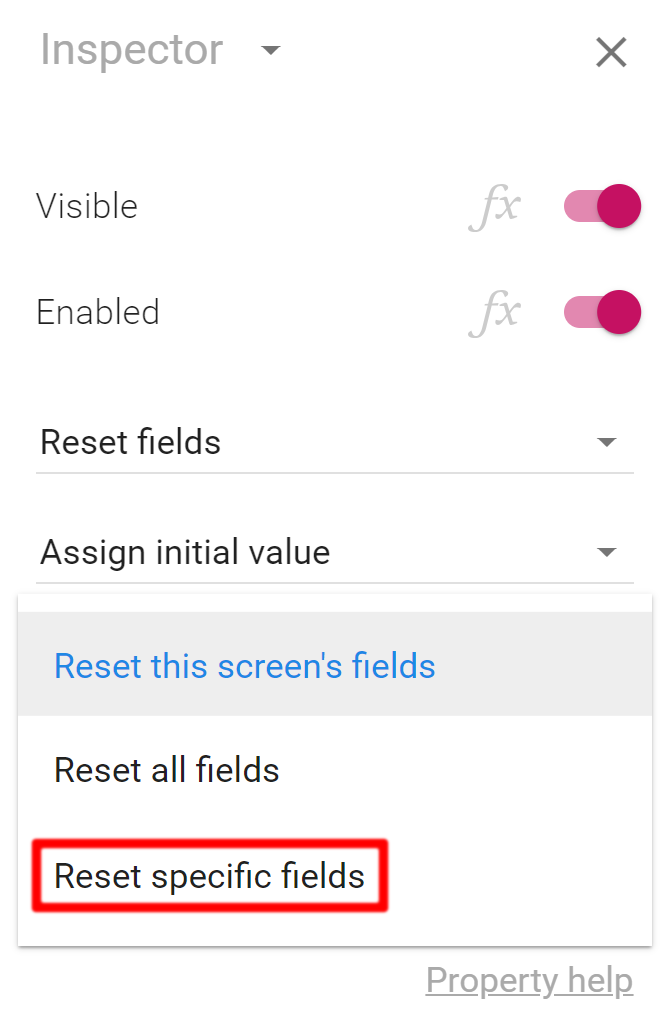Click the Enabled property label
Screen dimensions: 668x1036
point(98,312)
